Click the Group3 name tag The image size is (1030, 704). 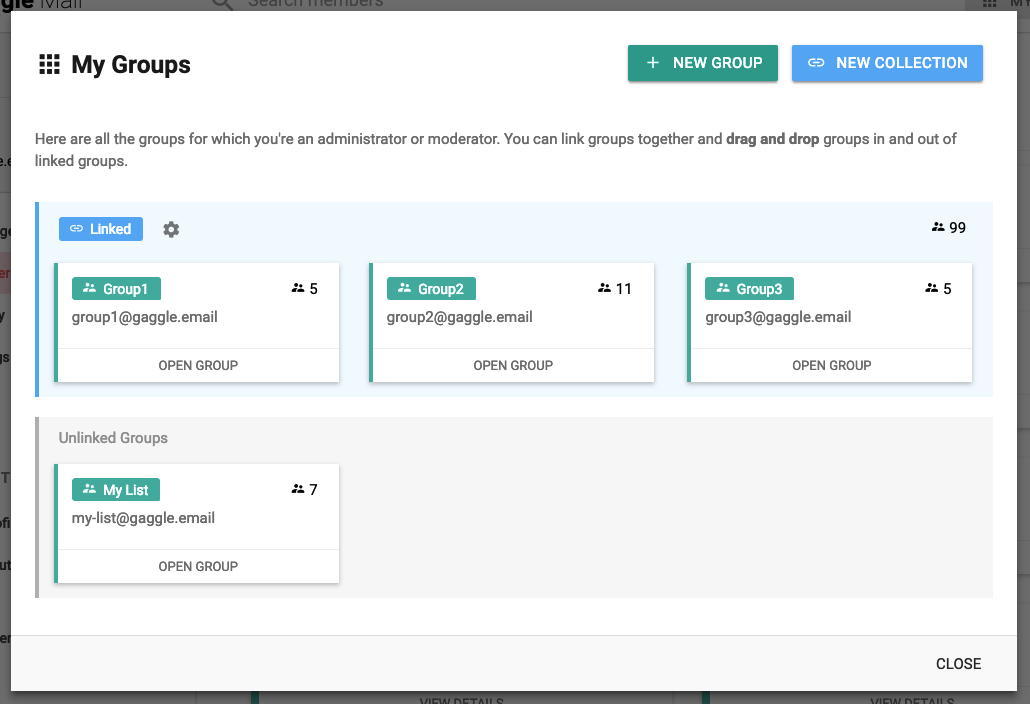(749, 289)
